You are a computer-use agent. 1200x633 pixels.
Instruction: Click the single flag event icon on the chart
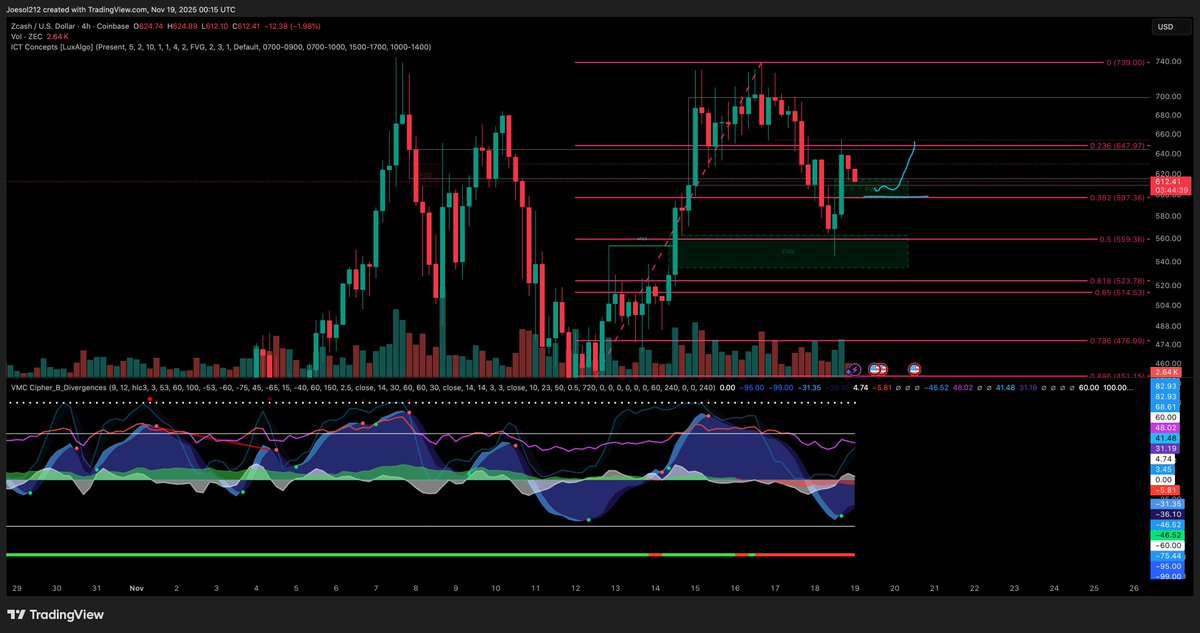coord(914,369)
